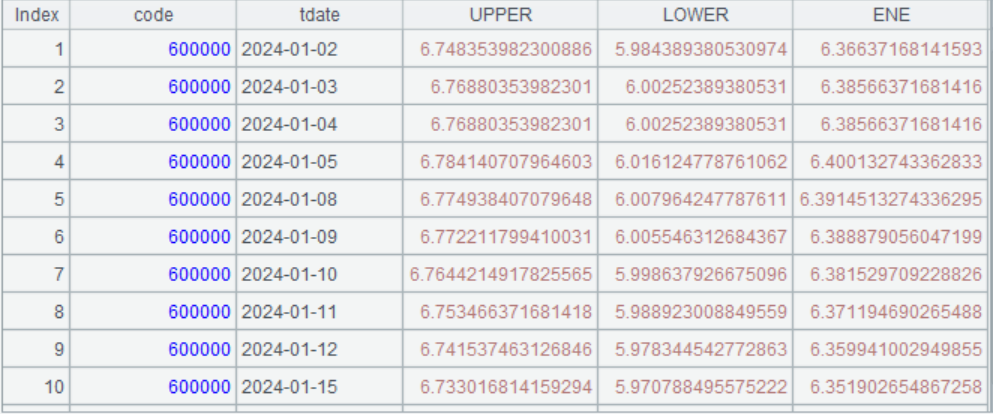Select the tdate column header
The image size is (993, 414).
319,15
